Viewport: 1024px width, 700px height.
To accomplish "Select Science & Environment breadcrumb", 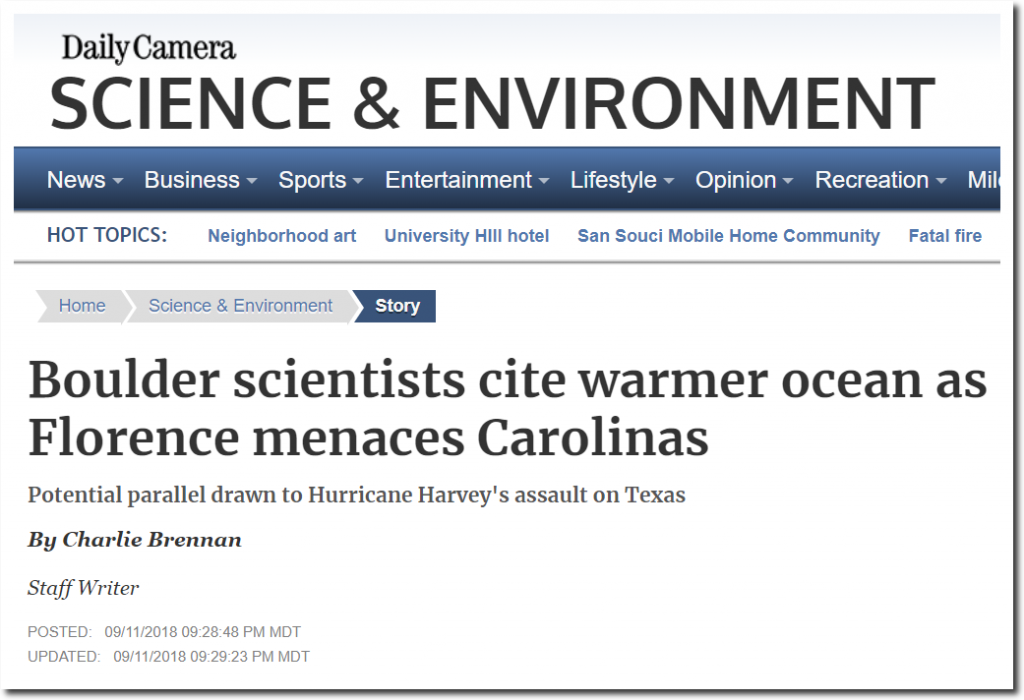I will click(x=240, y=306).
